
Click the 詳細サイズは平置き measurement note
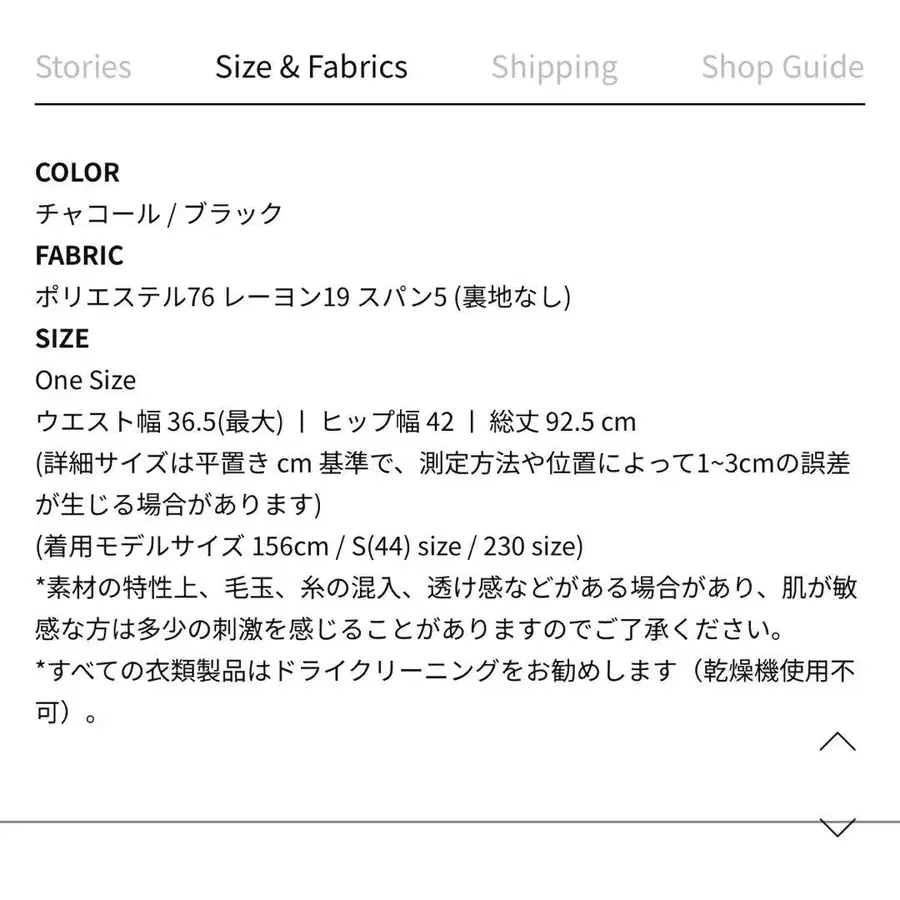pos(442,464)
